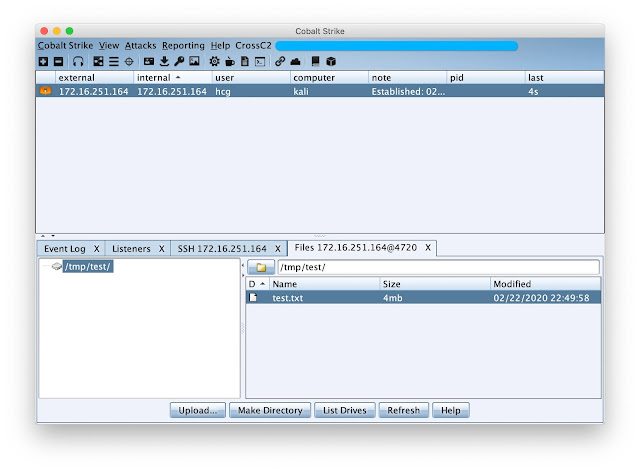Sort files by Size column
The image size is (640, 471).
pyautogui.click(x=435, y=284)
